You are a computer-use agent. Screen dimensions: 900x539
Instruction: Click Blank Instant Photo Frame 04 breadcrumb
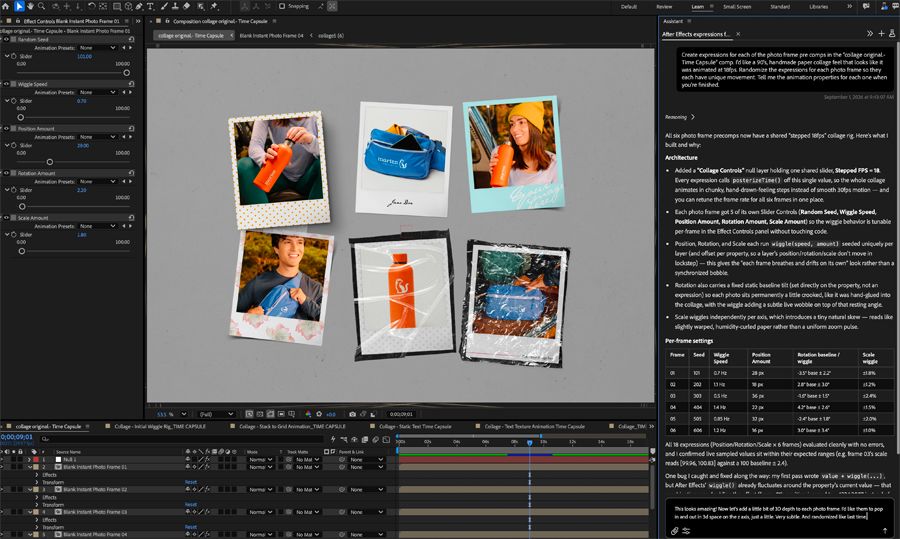[271, 36]
